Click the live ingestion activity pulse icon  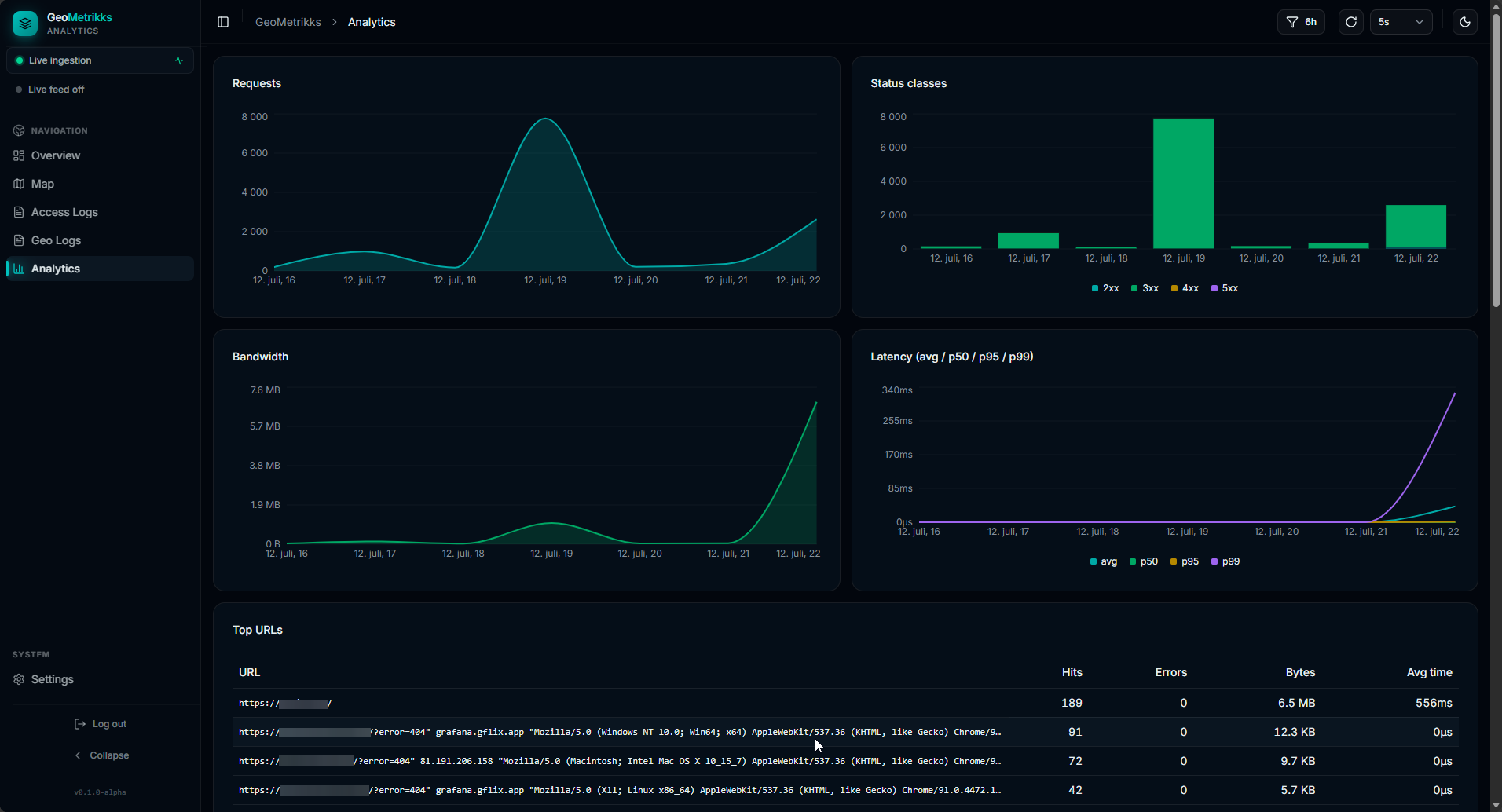click(x=179, y=60)
